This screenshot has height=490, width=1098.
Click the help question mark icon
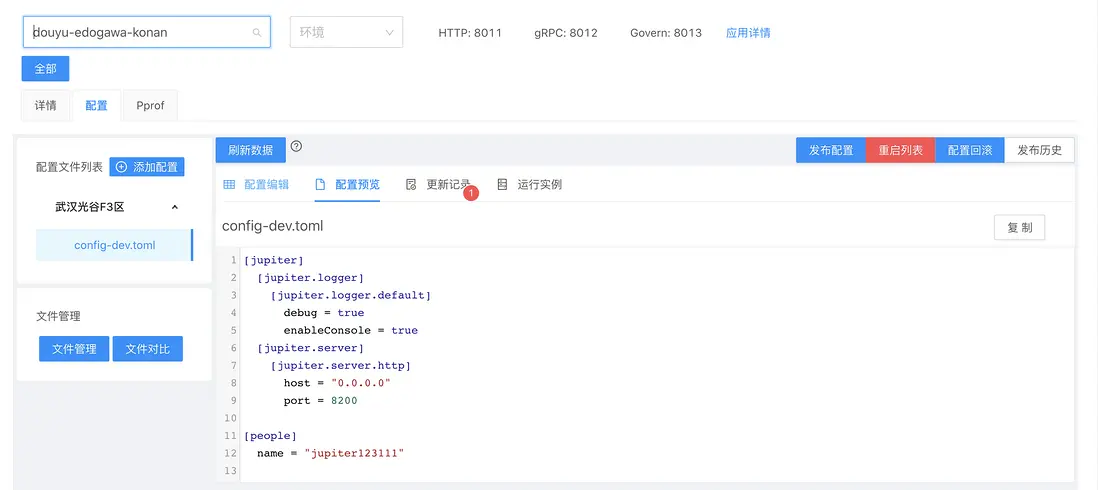pyautogui.click(x=296, y=146)
